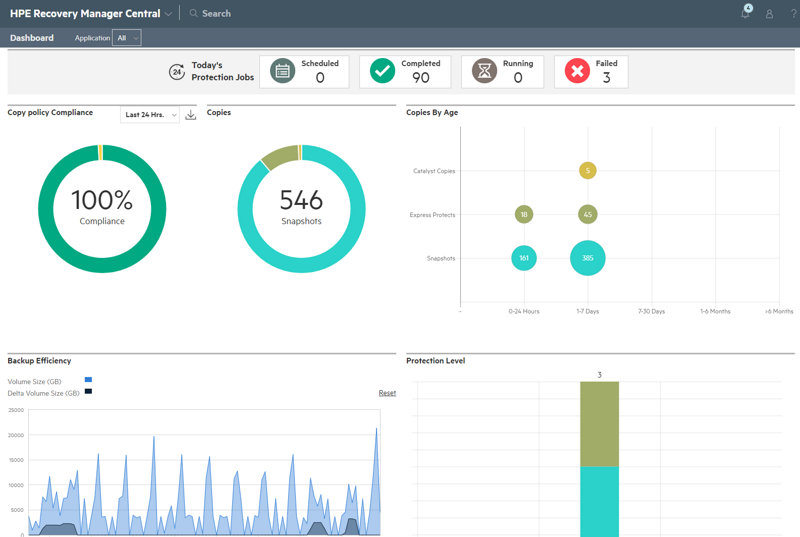Click the 1-7 Days axis label
Viewport: 800px width, 537px height.
tap(588, 311)
